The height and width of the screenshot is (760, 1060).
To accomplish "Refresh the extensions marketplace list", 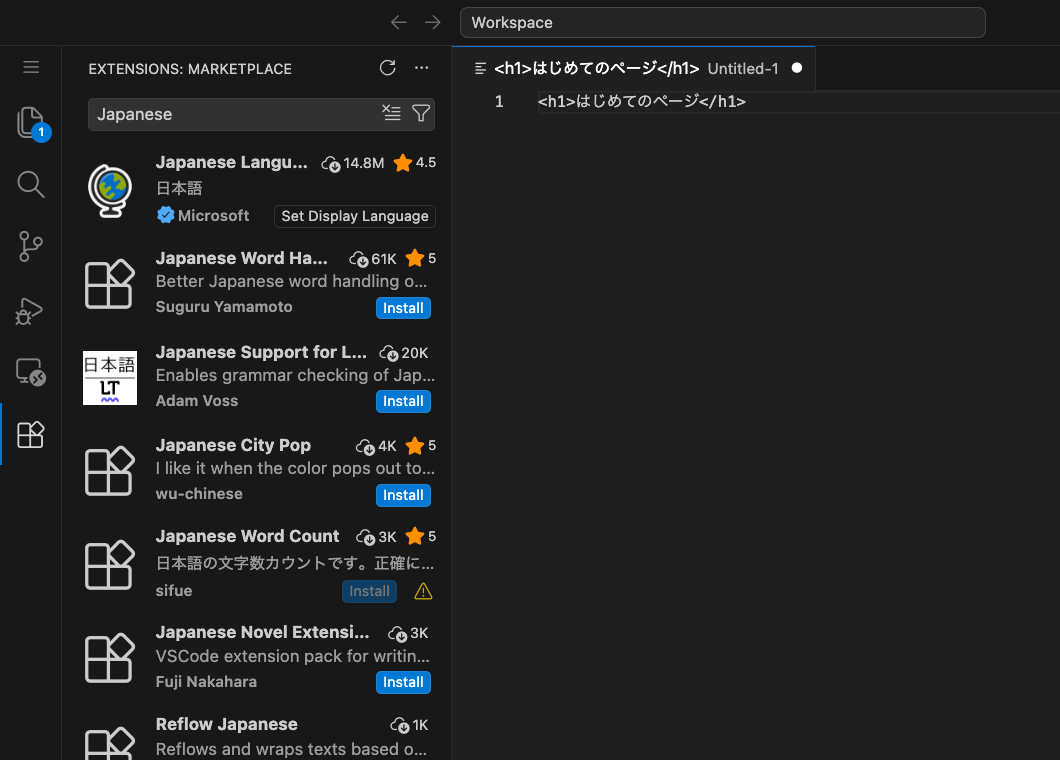I will [387, 68].
